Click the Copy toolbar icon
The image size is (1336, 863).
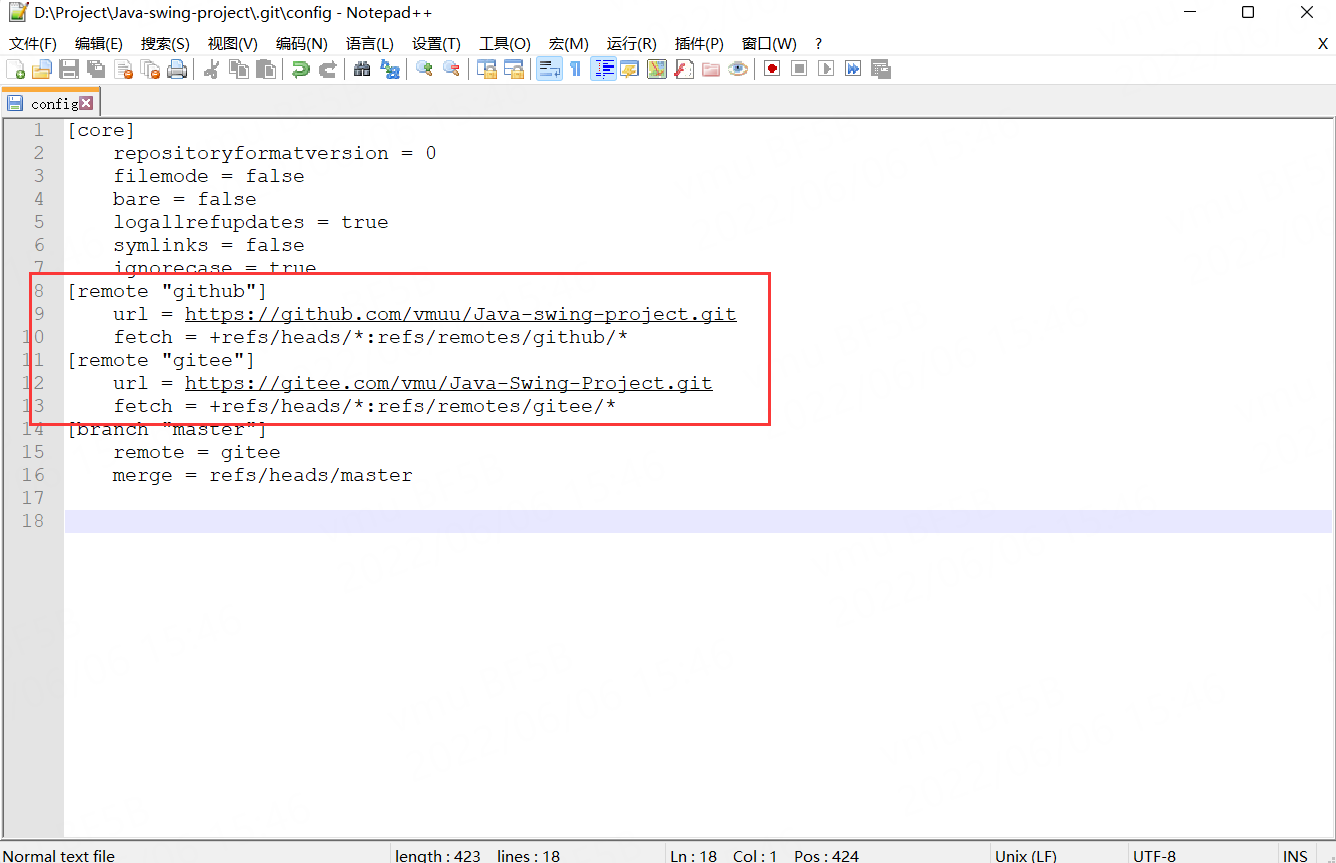pyautogui.click(x=239, y=69)
